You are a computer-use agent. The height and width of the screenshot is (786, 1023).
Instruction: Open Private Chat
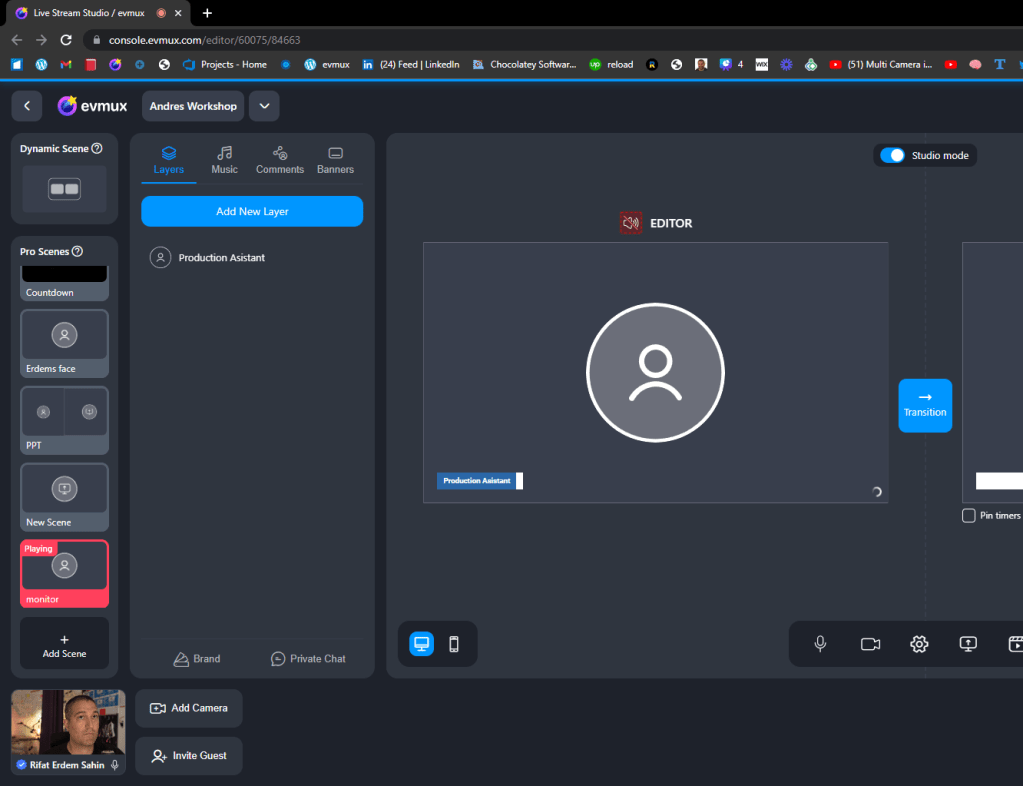click(308, 659)
